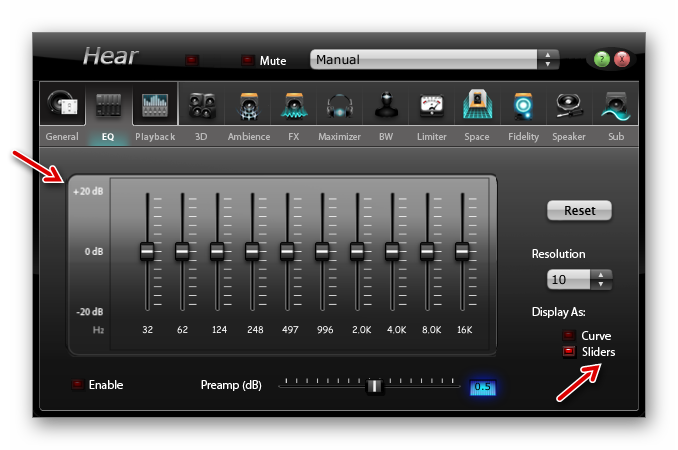Open the Sub woofer icon

pyautogui.click(x=616, y=106)
